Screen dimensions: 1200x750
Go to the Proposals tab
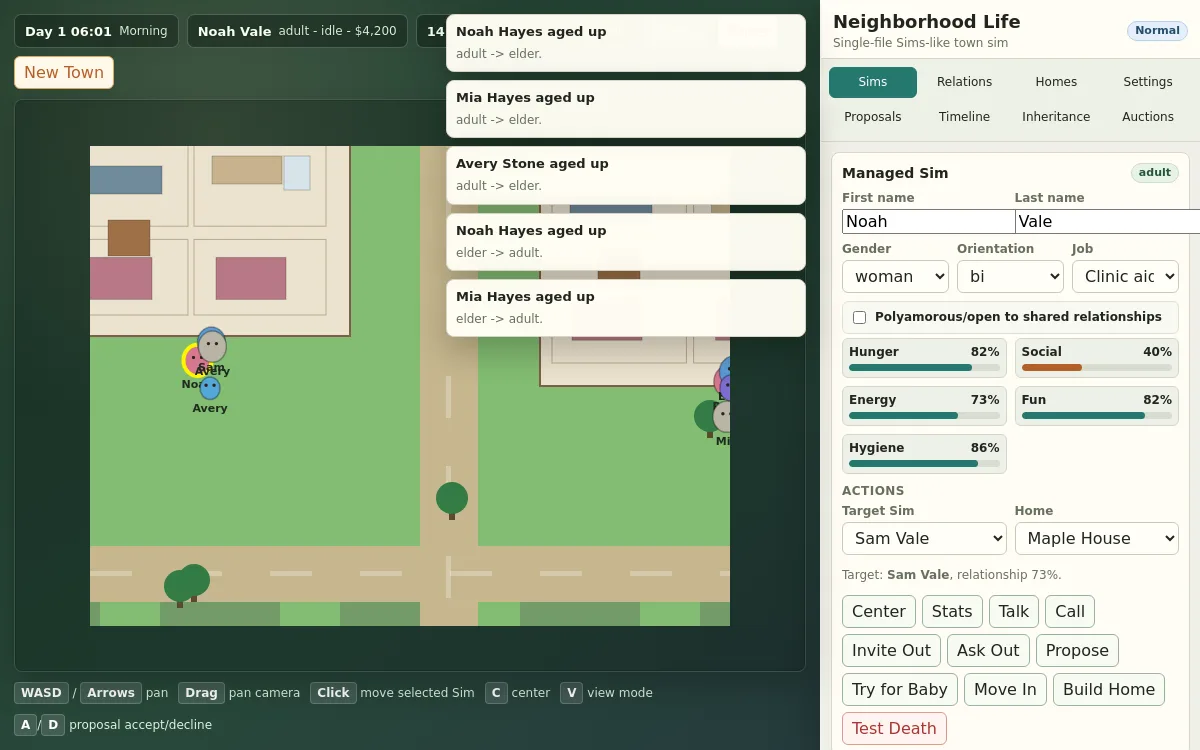point(873,117)
